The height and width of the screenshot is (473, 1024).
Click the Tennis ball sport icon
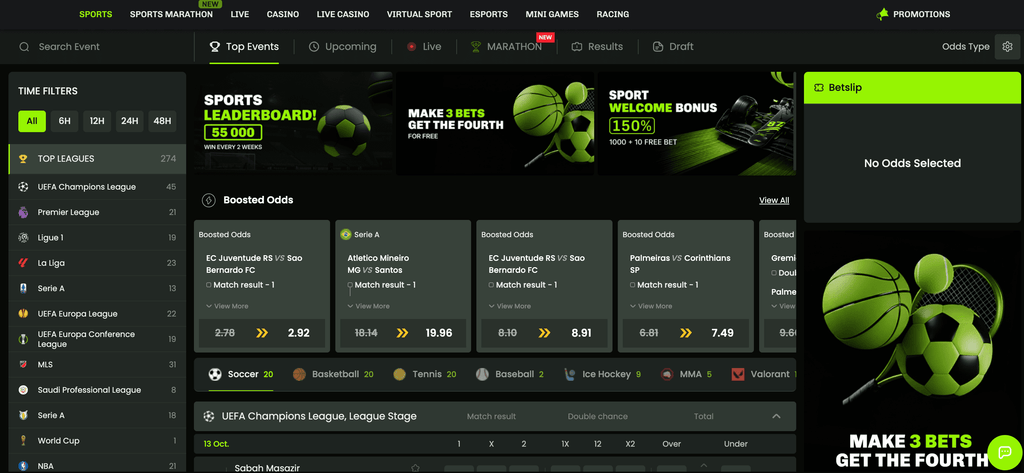tap(400, 374)
